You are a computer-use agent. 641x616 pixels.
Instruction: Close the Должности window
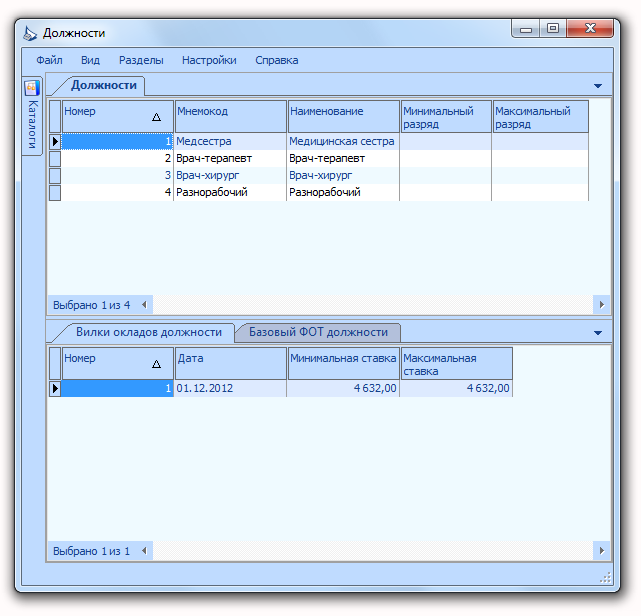click(590, 29)
